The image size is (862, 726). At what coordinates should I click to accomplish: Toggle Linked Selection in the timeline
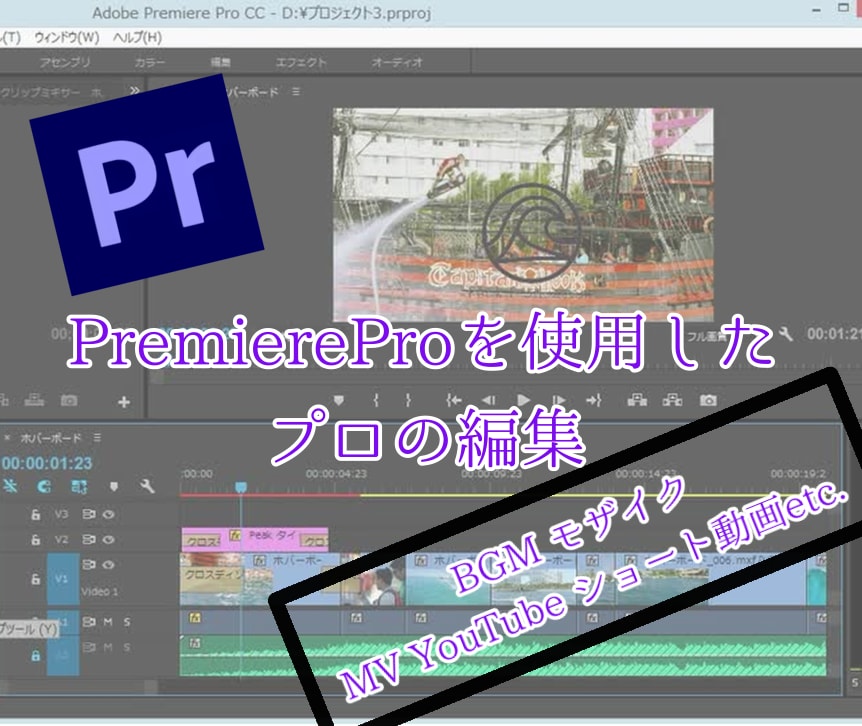[x=80, y=486]
